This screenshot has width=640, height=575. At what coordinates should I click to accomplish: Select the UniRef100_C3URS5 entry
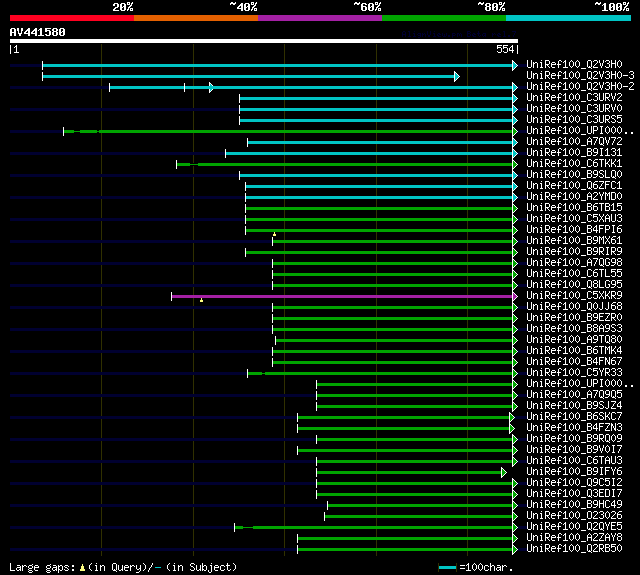click(574, 120)
